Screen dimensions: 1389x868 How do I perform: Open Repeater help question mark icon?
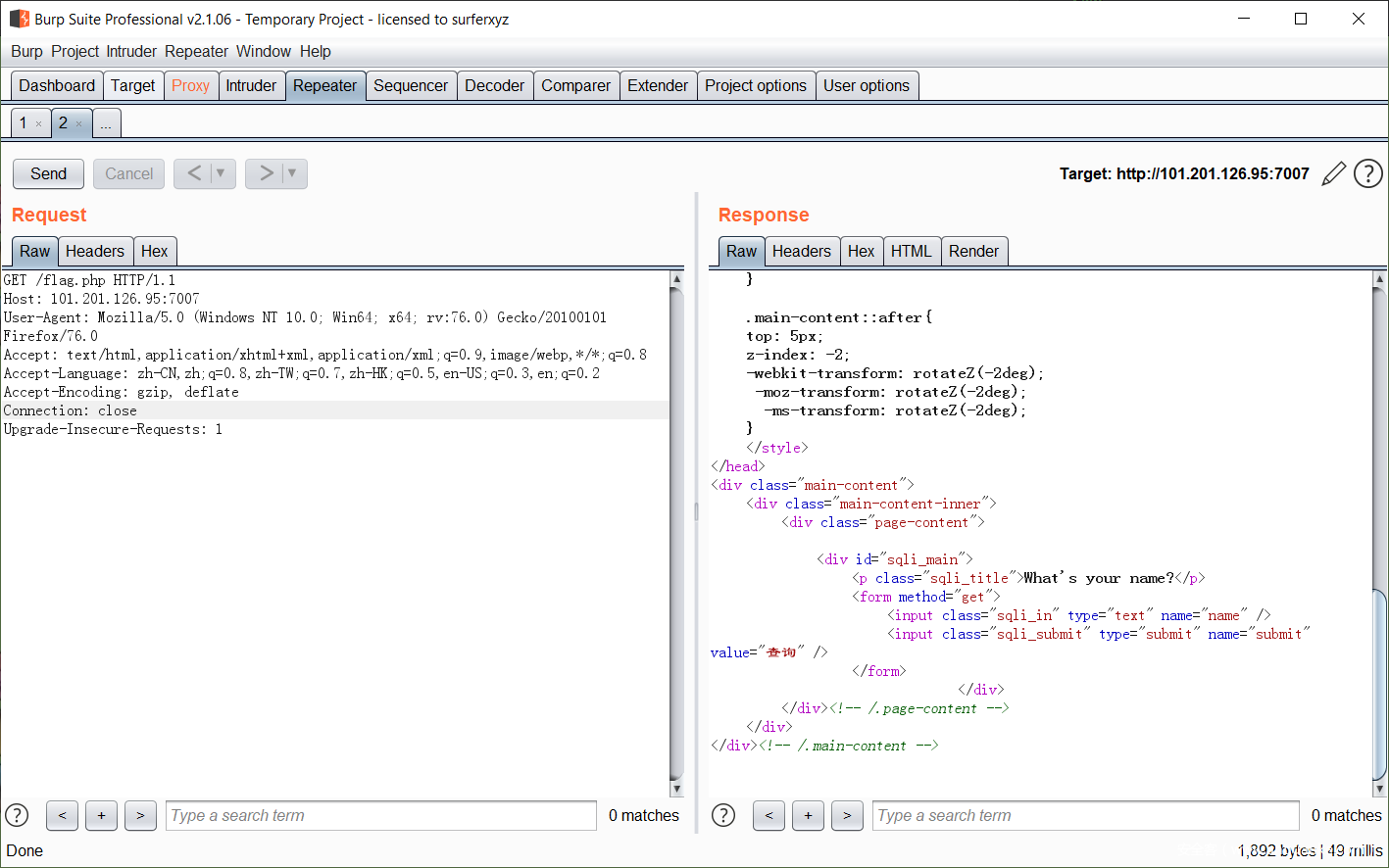pyautogui.click(x=1367, y=173)
